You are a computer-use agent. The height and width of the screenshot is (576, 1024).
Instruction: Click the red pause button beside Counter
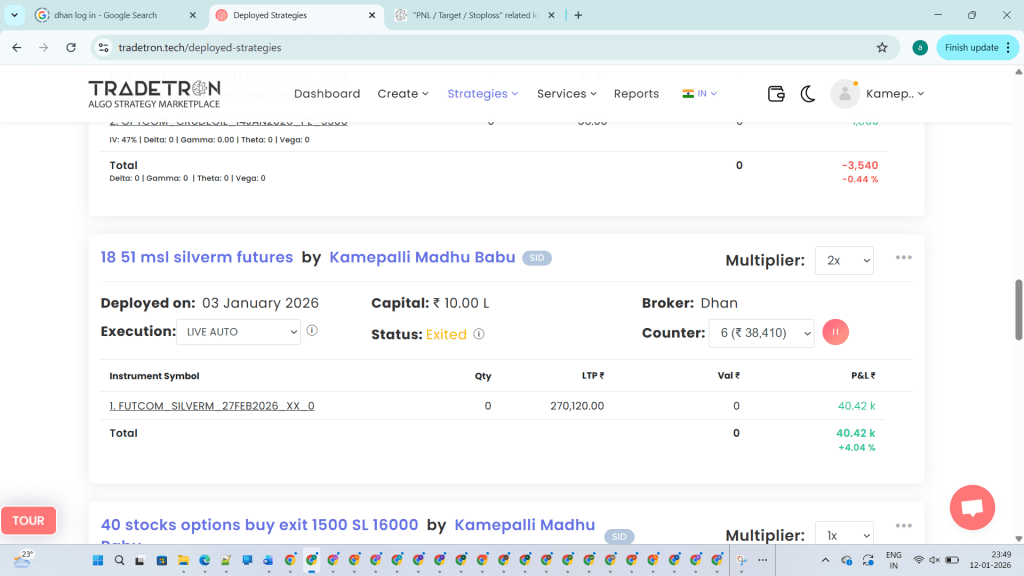[835, 332]
